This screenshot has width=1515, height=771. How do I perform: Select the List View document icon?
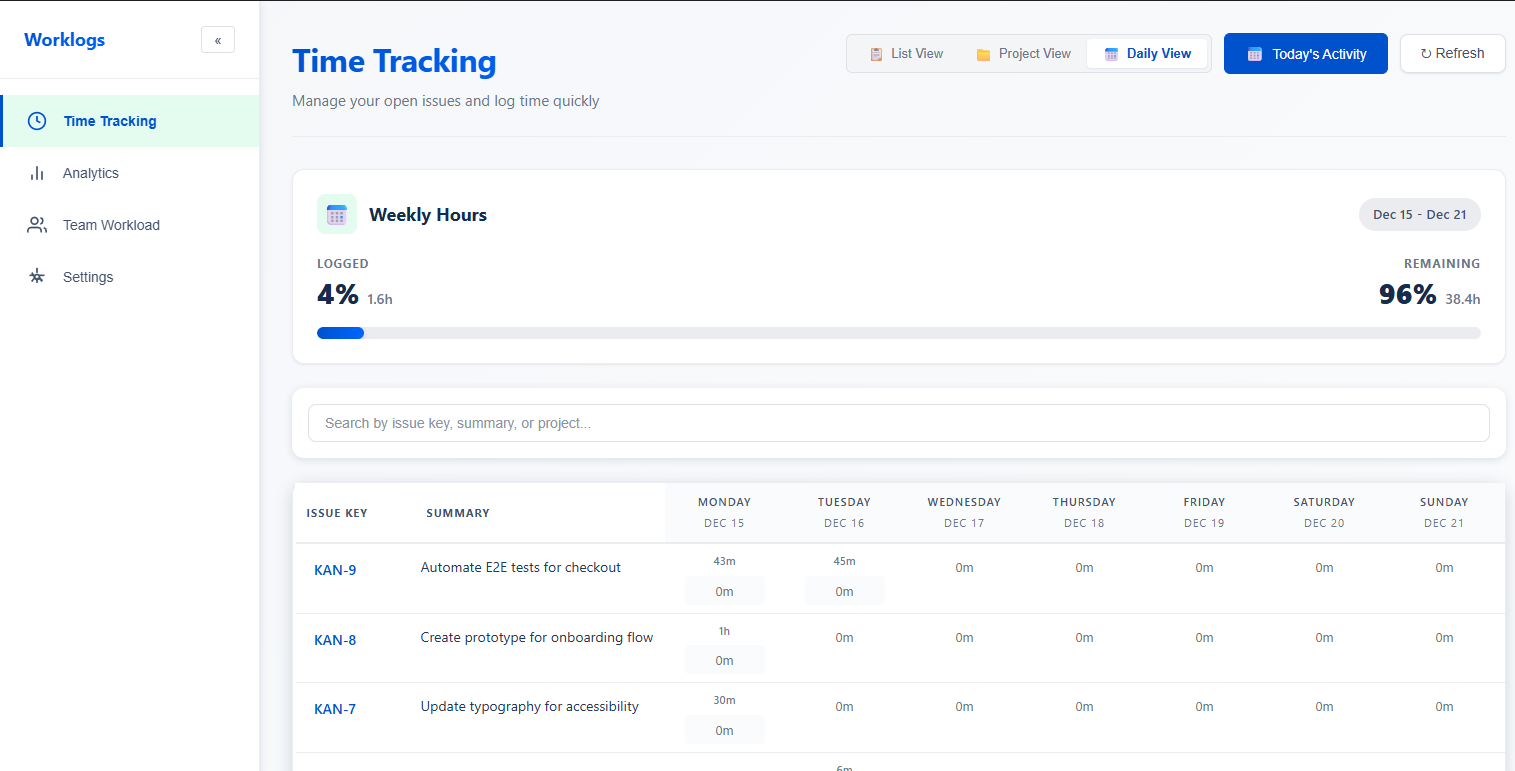click(x=875, y=53)
